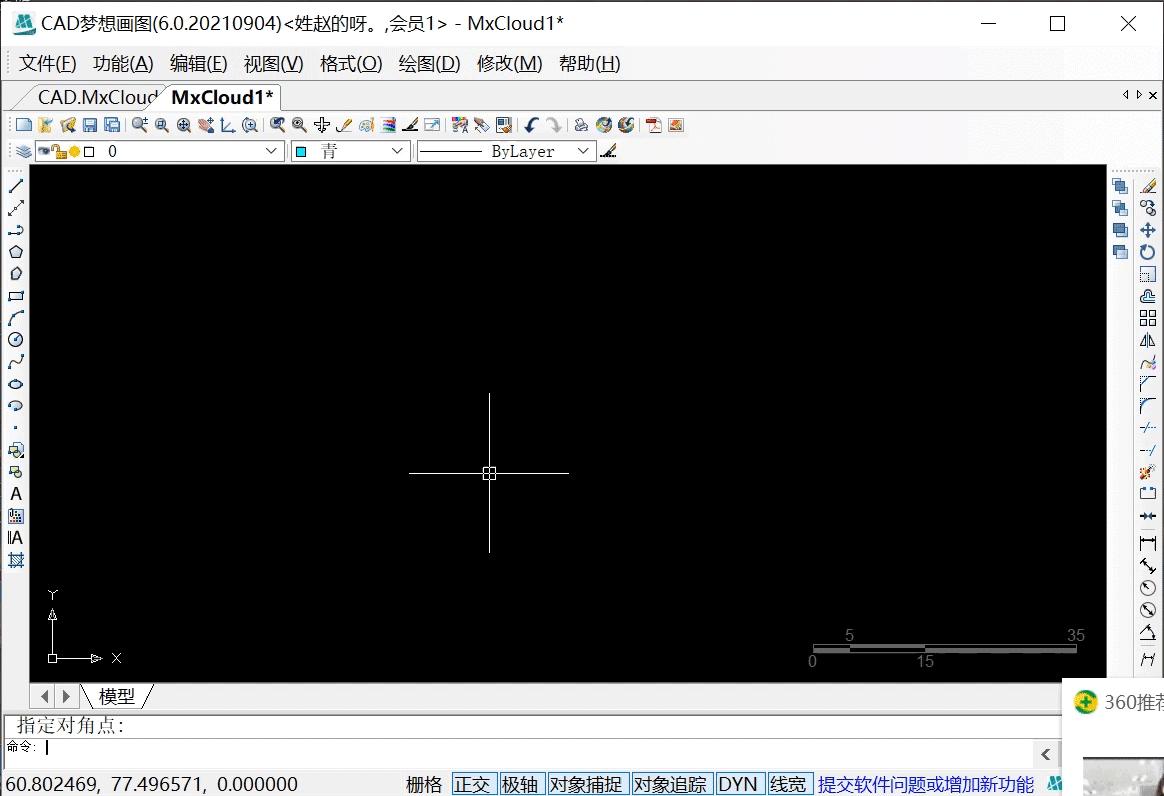
Task: Select the Rectangle drawing tool
Action: coord(15,295)
